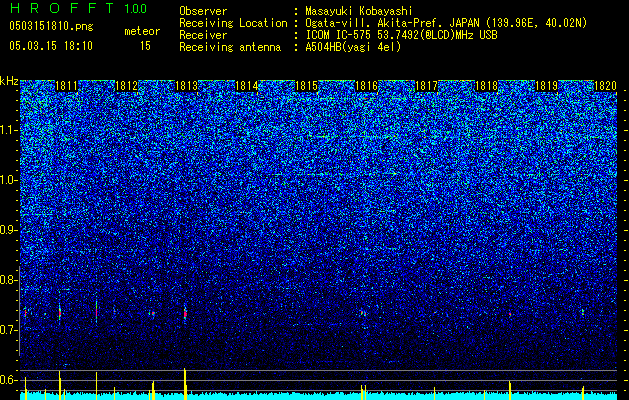Select version number 1.0.0

pyautogui.click(x=135, y=8)
